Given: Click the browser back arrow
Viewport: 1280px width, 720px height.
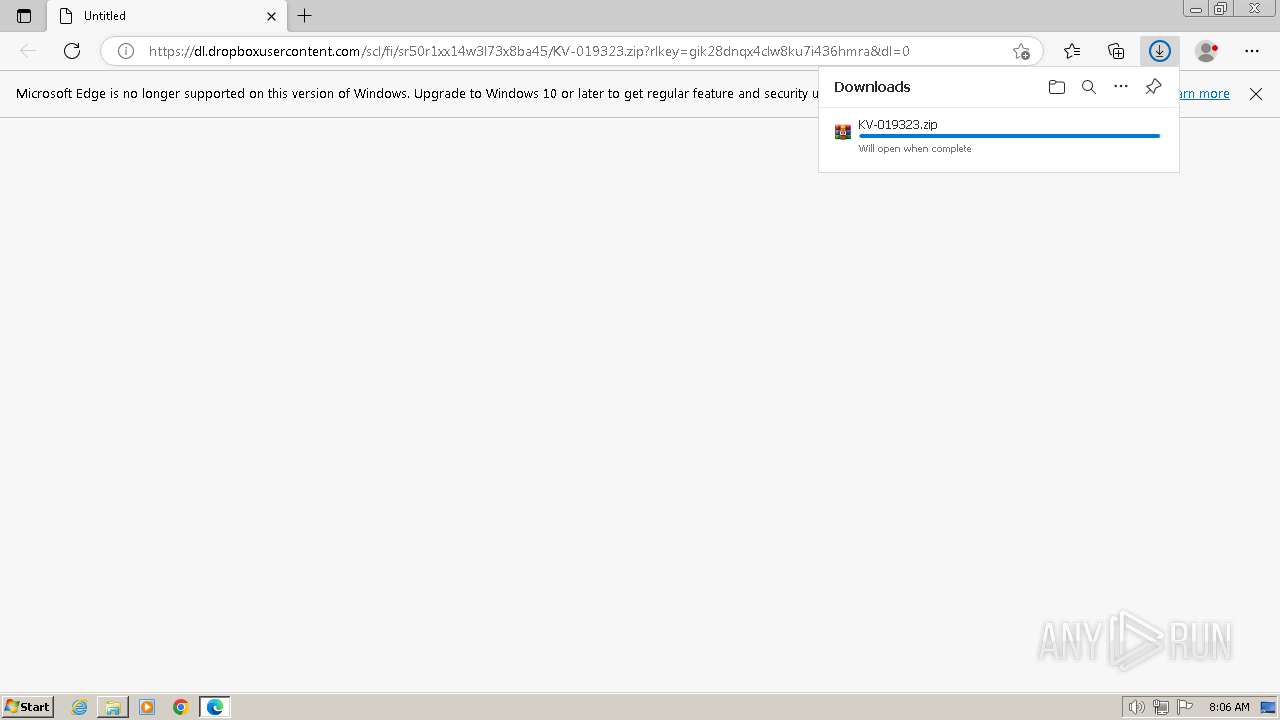Looking at the screenshot, I should [28, 51].
